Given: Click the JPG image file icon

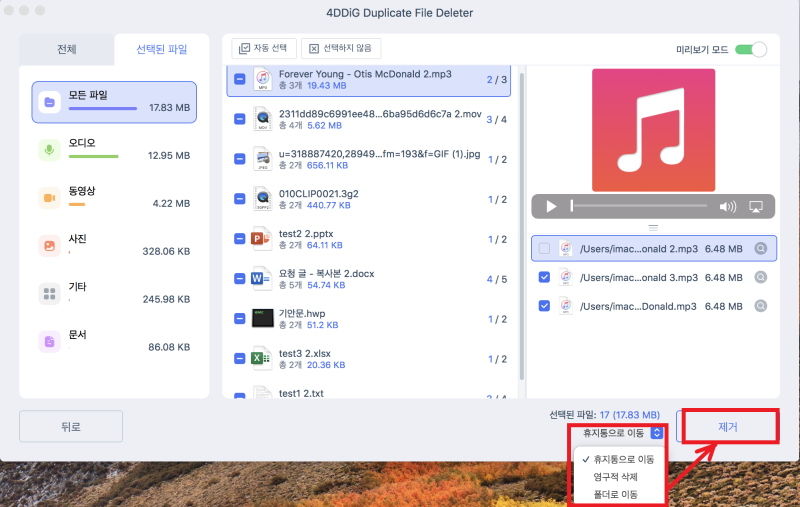Looking at the screenshot, I should click(x=263, y=159).
